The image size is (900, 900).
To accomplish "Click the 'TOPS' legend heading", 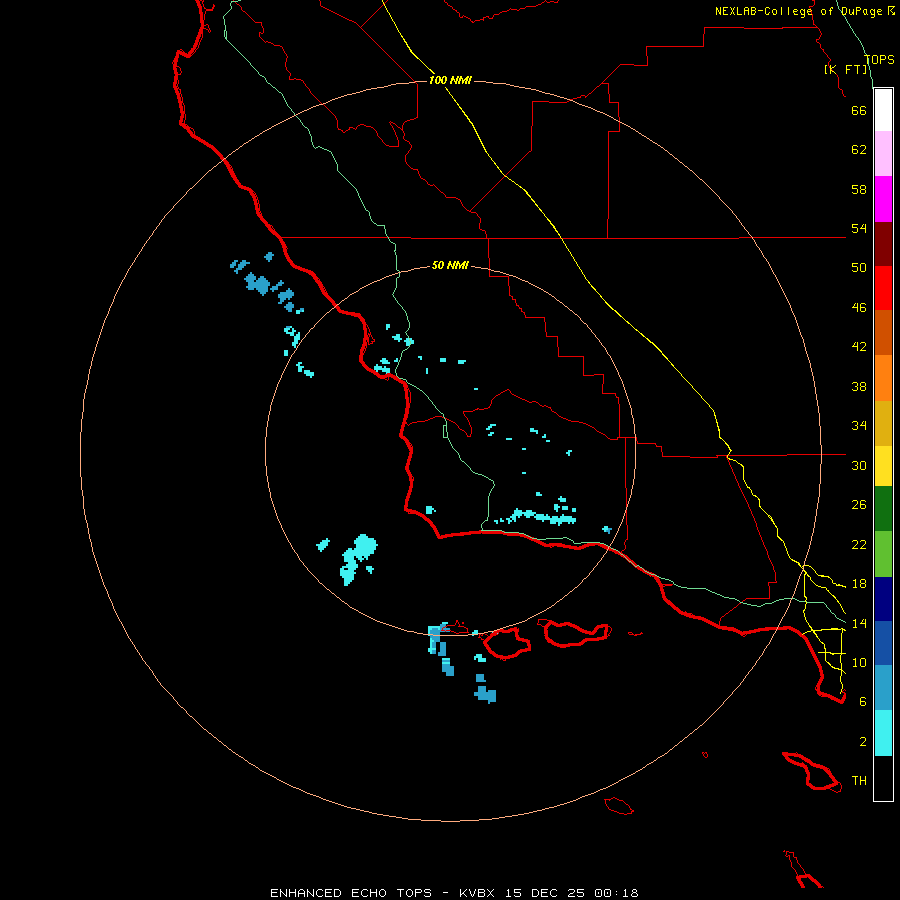I will point(879,60).
